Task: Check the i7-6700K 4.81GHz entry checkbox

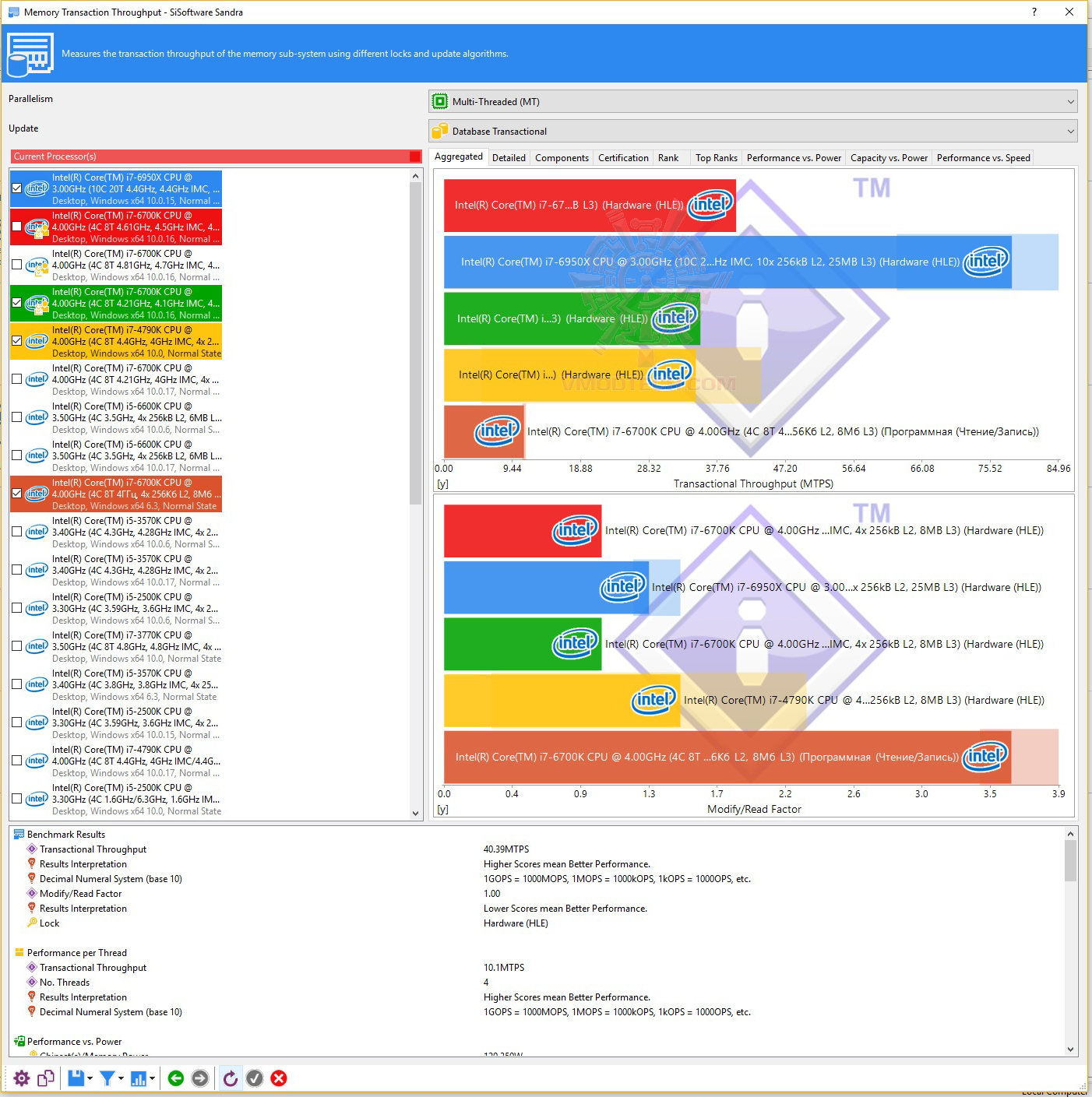Action: pos(17,265)
